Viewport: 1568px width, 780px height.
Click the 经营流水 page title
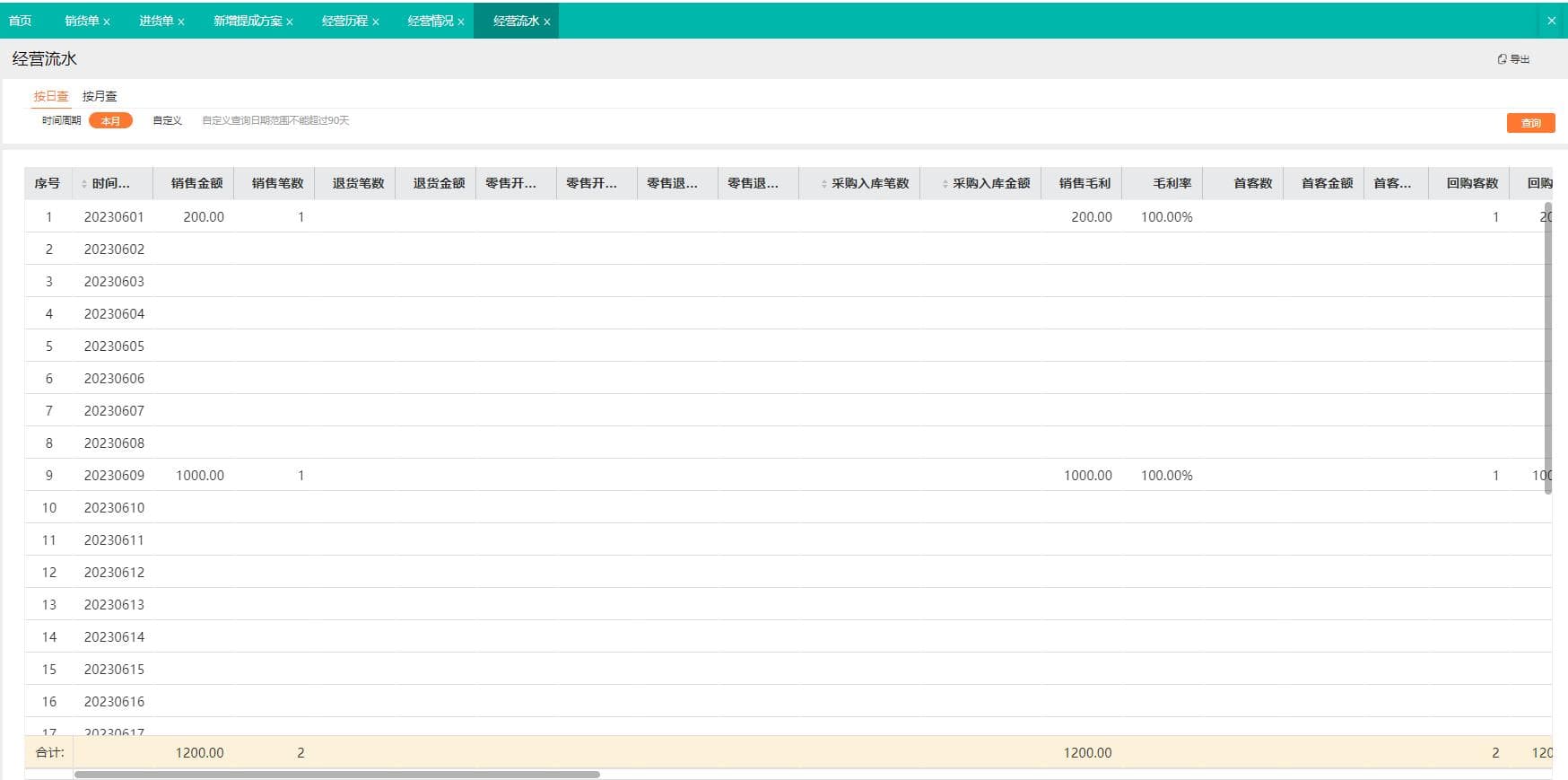click(x=45, y=59)
